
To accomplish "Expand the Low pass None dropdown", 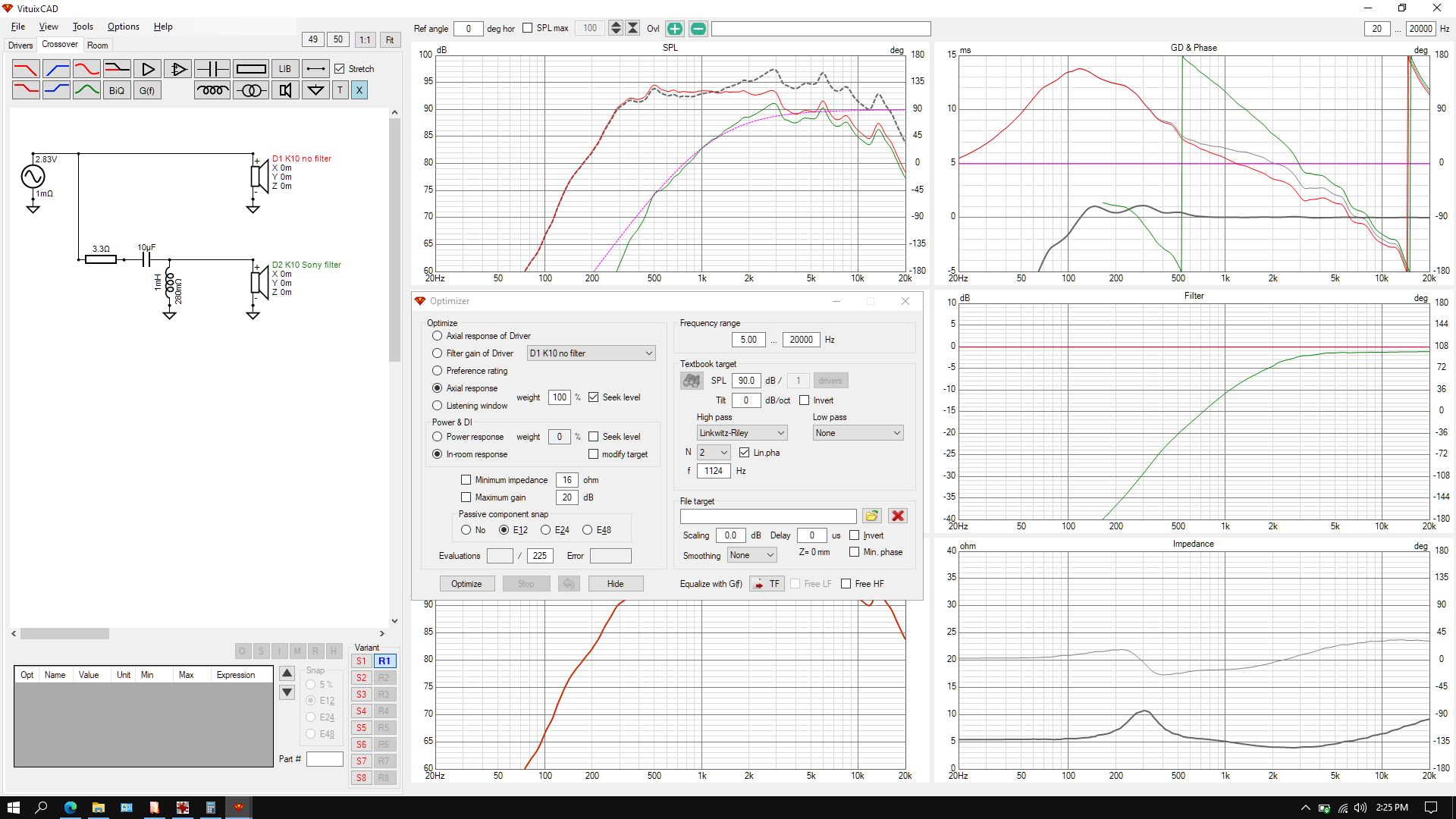I will point(858,433).
